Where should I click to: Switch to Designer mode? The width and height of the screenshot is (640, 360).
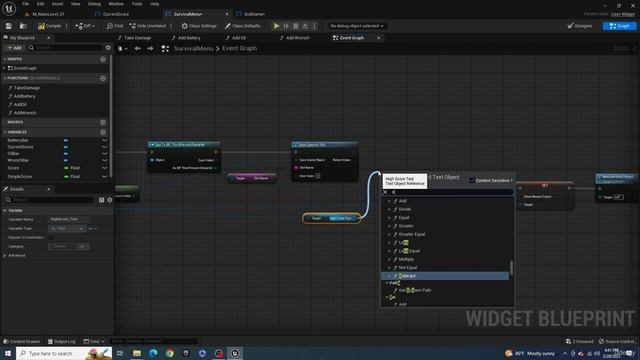tap(580, 26)
